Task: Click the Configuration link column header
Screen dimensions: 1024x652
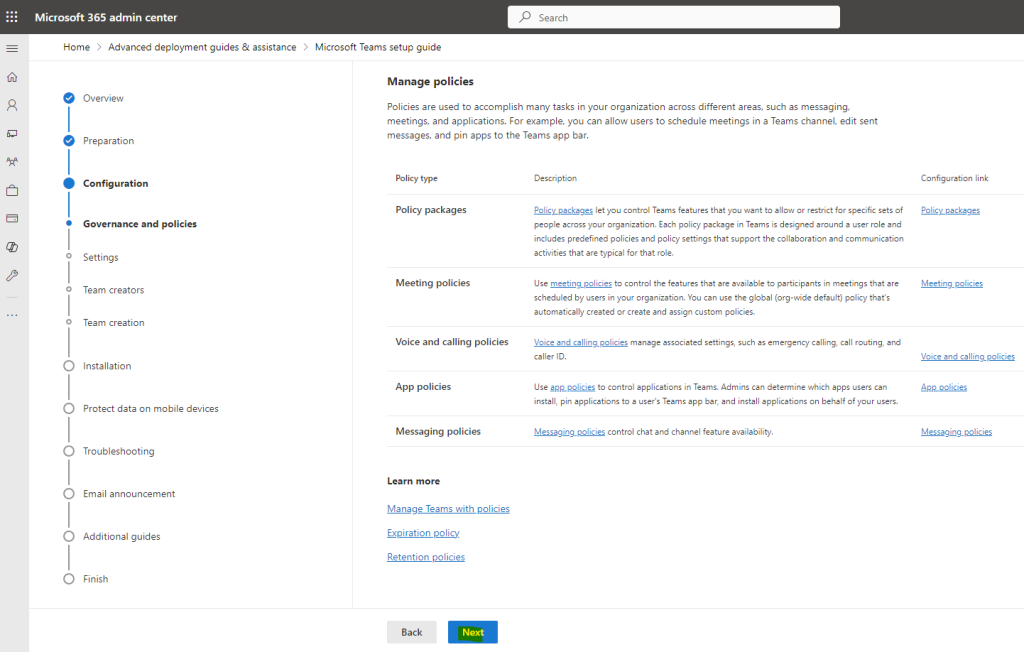Action: [x=955, y=178]
